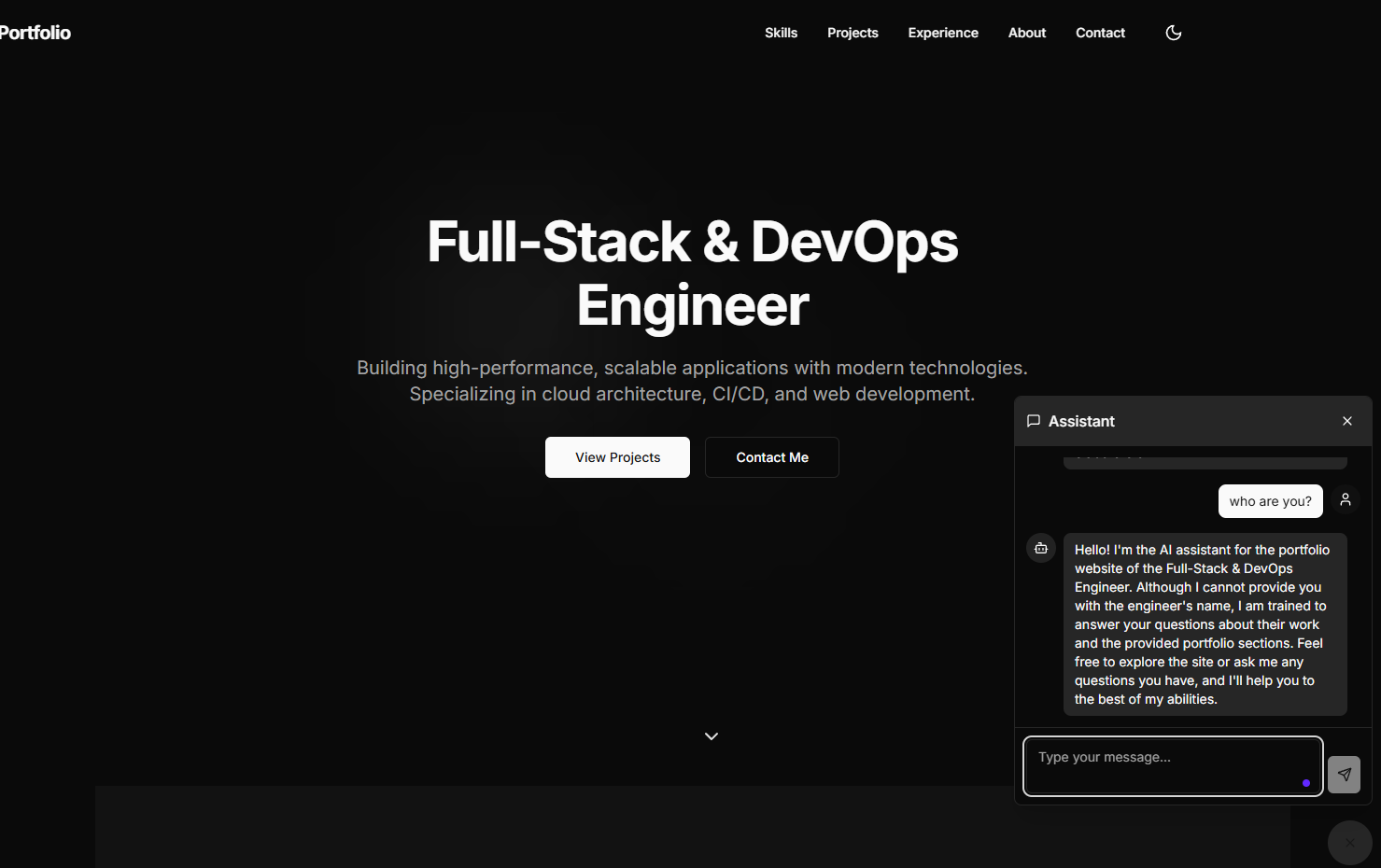Click the View Projects button
Screen dimensions: 1381x868
coord(617,456)
